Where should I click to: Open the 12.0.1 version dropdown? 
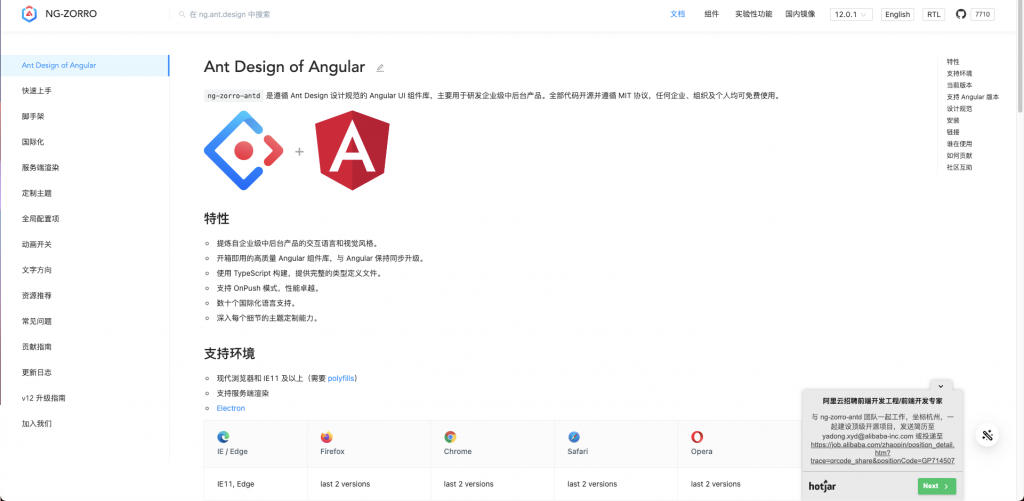(x=851, y=14)
